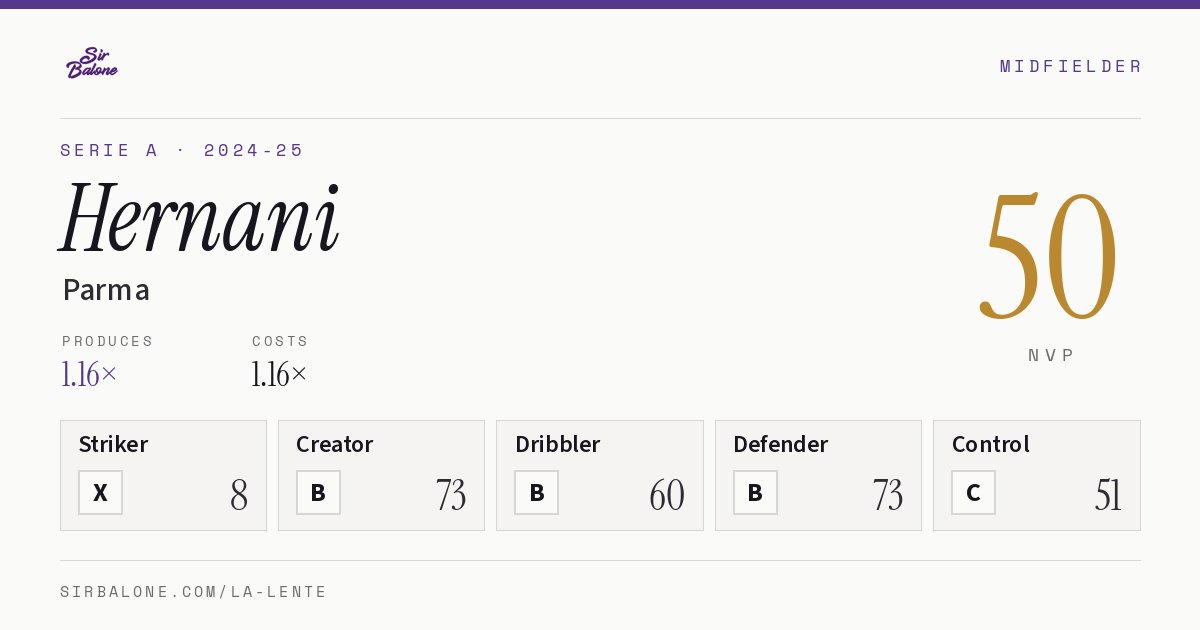Click the Serie A 2024-25 label
Image resolution: width=1200 pixels, height=630 pixels.
click(182, 150)
